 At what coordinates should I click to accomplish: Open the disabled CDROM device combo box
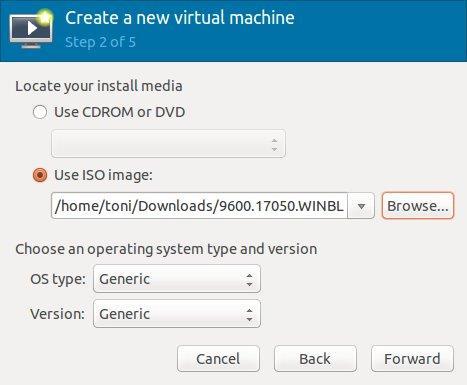pos(168,144)
